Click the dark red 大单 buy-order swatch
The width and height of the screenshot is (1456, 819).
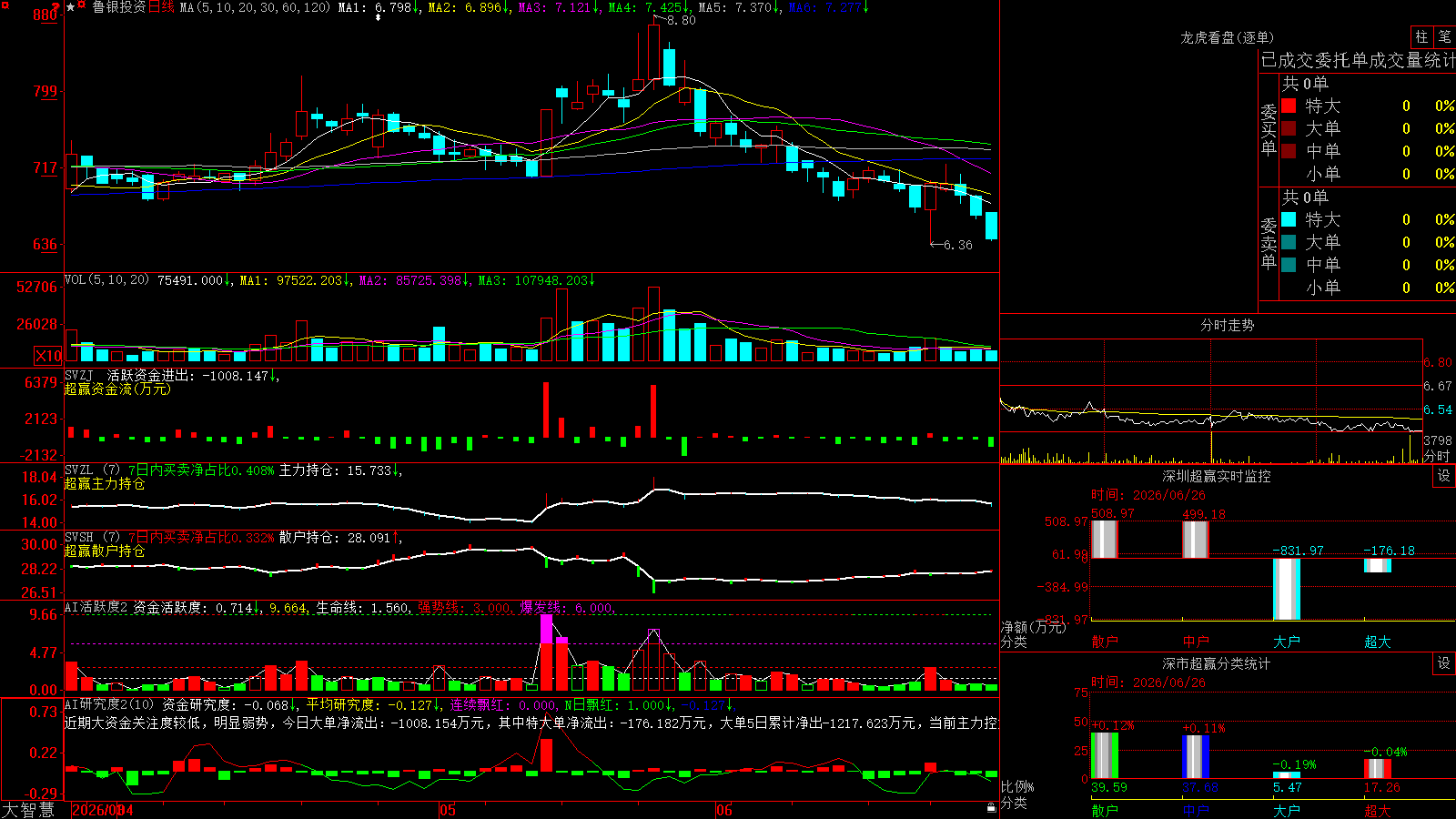(1289, 128)
